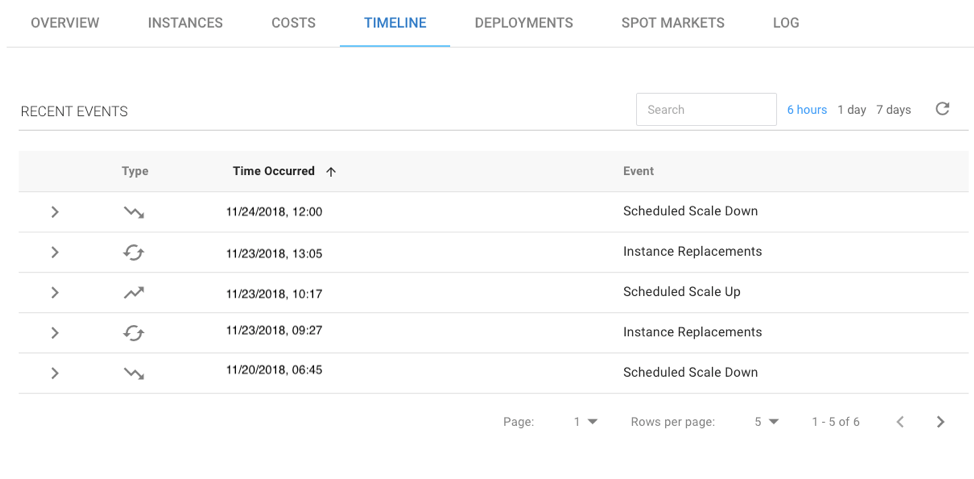974x479 pixels.
Task: Expand the 11/23/2018, 09:27 event row
Action: coord(55,333)
